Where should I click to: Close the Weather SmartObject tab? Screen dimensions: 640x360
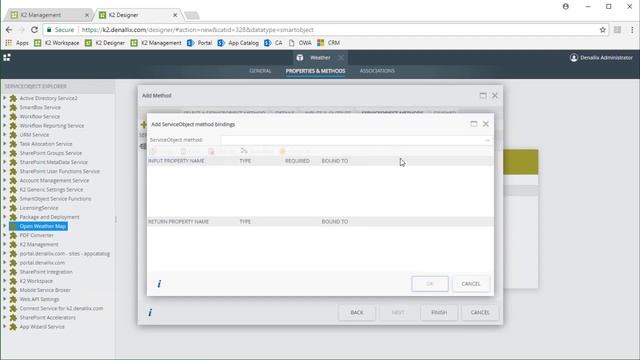point(341,58)
